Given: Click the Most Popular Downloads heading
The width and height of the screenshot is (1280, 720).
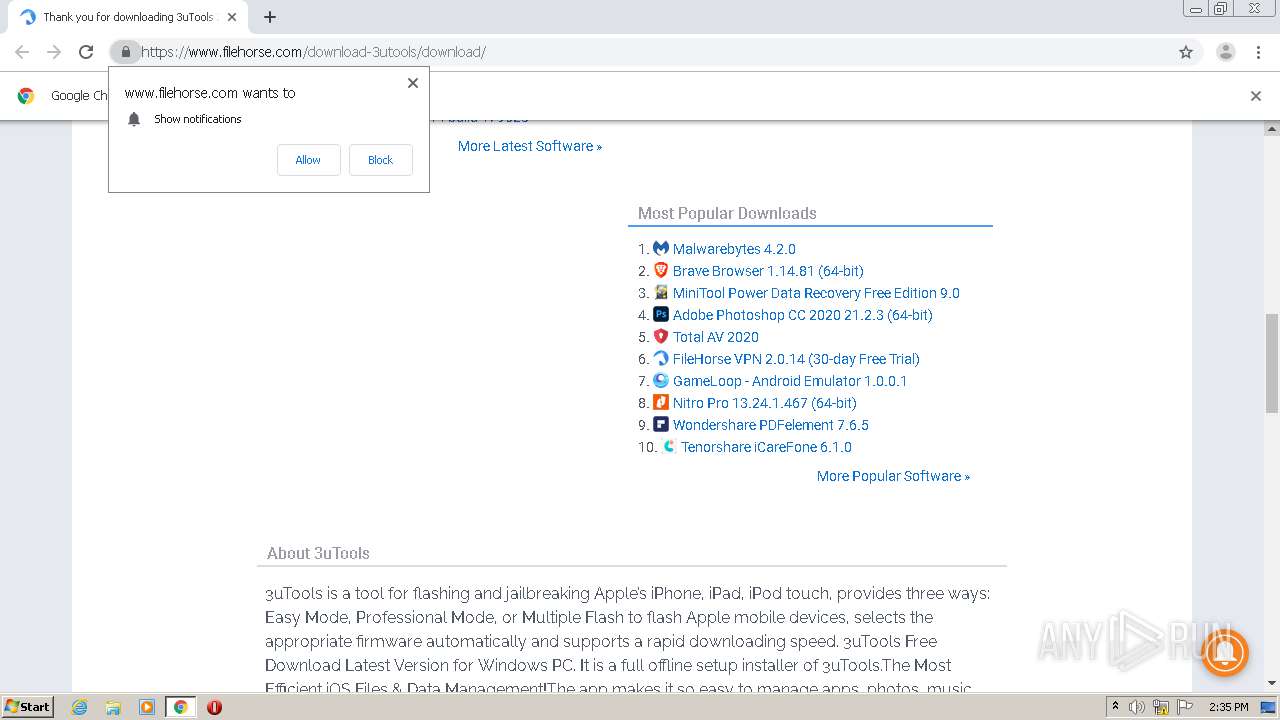Looking at the screenshot, I should [727, 213].
